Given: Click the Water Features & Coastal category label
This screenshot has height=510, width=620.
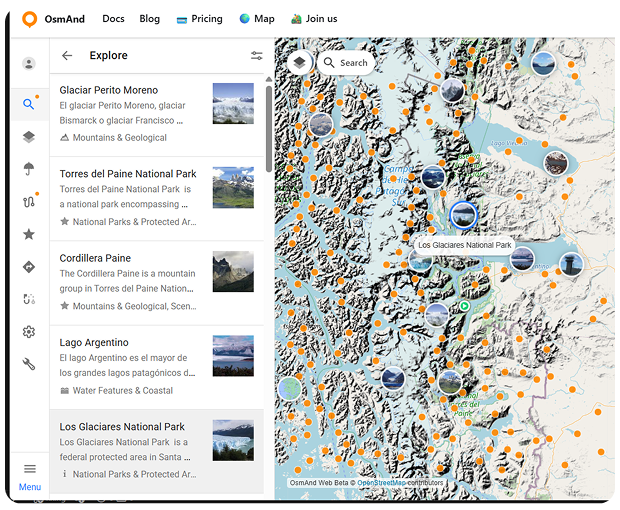Looking at the screenshot, I should pyautogui.click(x=123, y=391).
